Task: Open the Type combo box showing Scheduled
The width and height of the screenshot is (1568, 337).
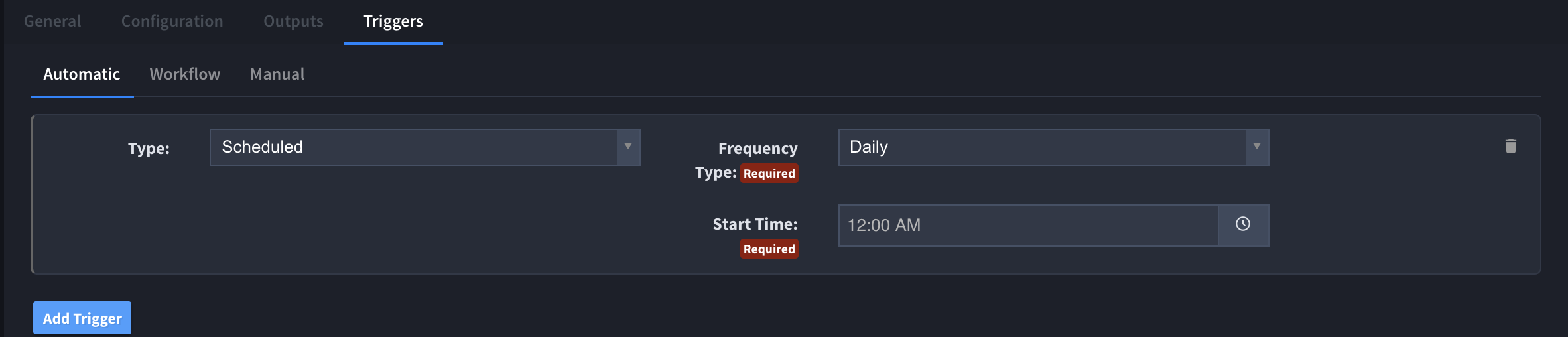Action: pyautogui.click(x=425, y=147)
